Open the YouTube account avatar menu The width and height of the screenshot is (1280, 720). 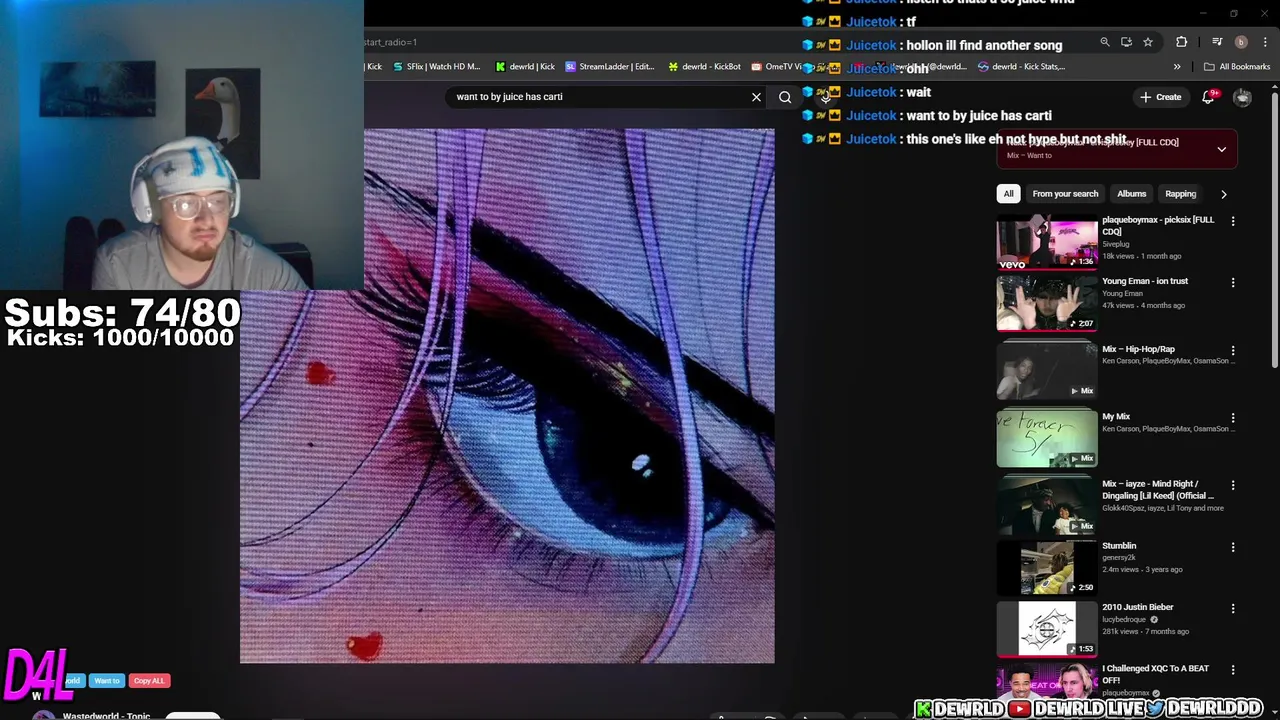[1242, 97]
